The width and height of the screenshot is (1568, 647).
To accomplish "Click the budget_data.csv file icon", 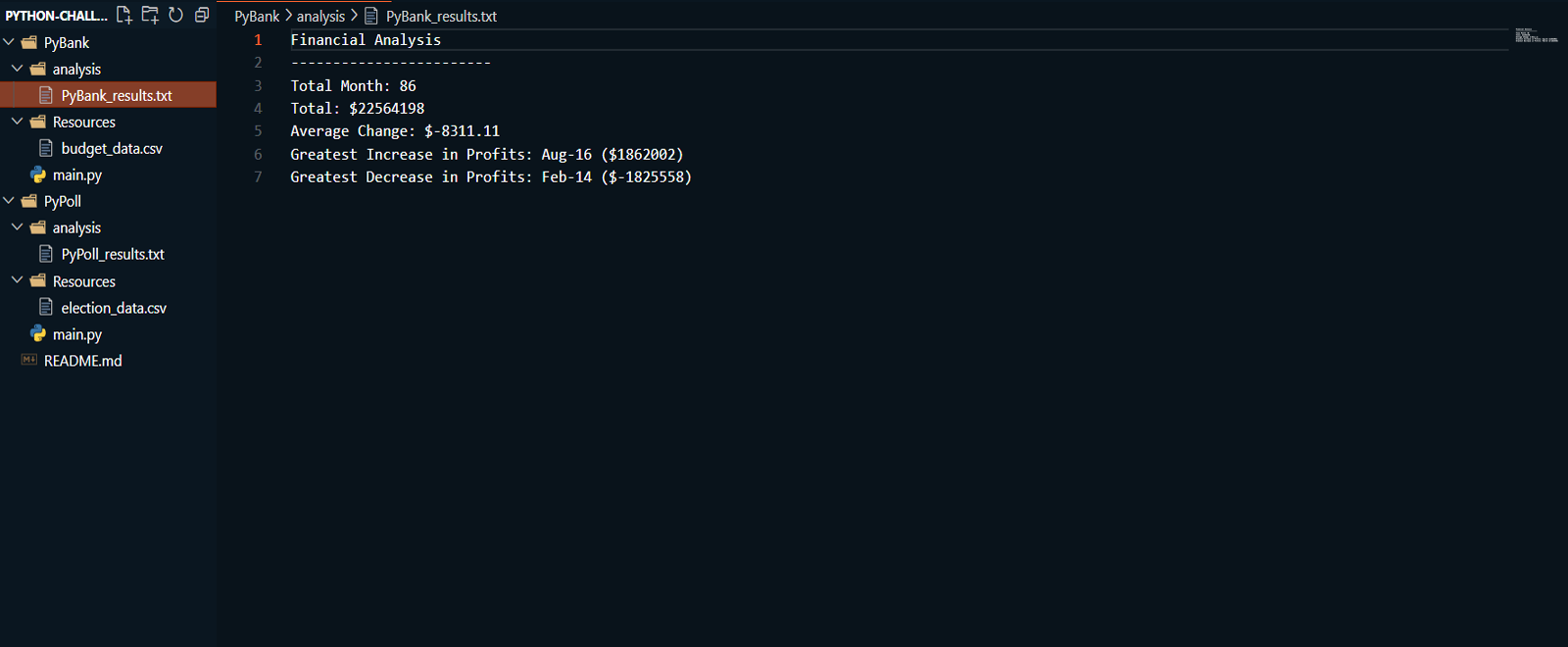I will pyautogui.click(x=46, y=148).
